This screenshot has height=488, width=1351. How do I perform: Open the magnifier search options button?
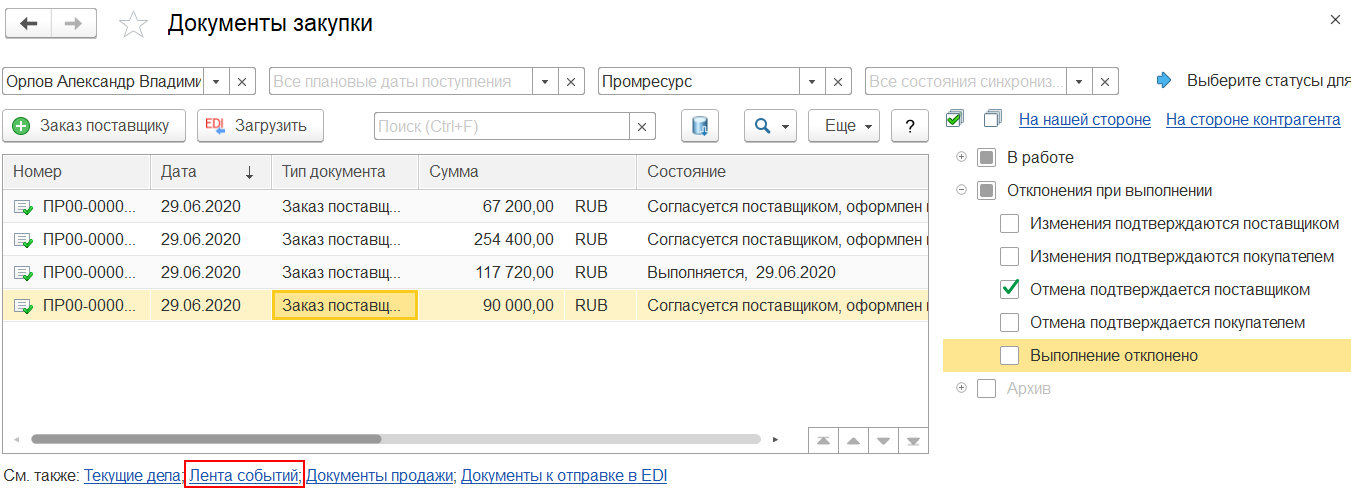point(769,126)
